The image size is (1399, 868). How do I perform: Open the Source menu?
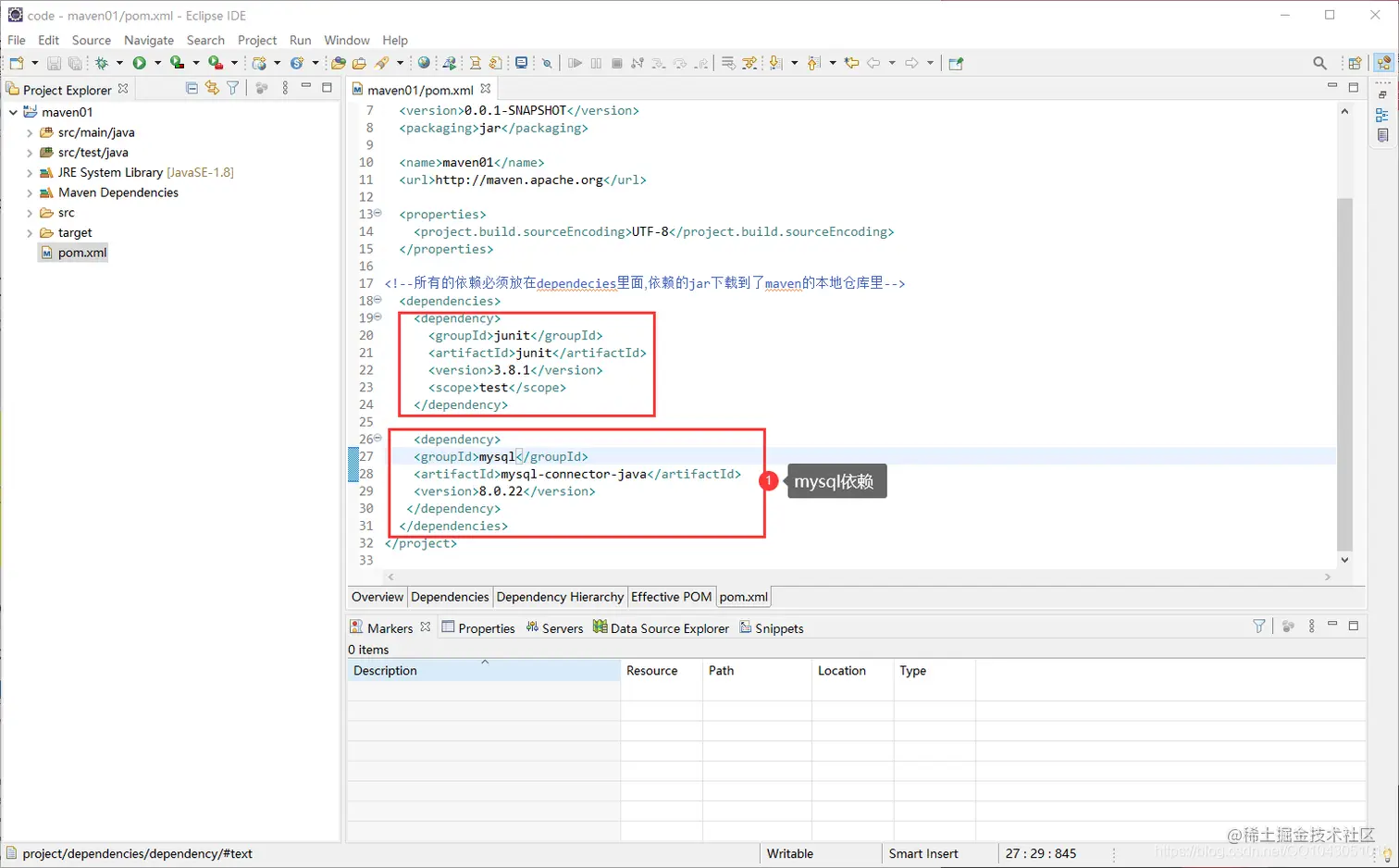point(92,40)
